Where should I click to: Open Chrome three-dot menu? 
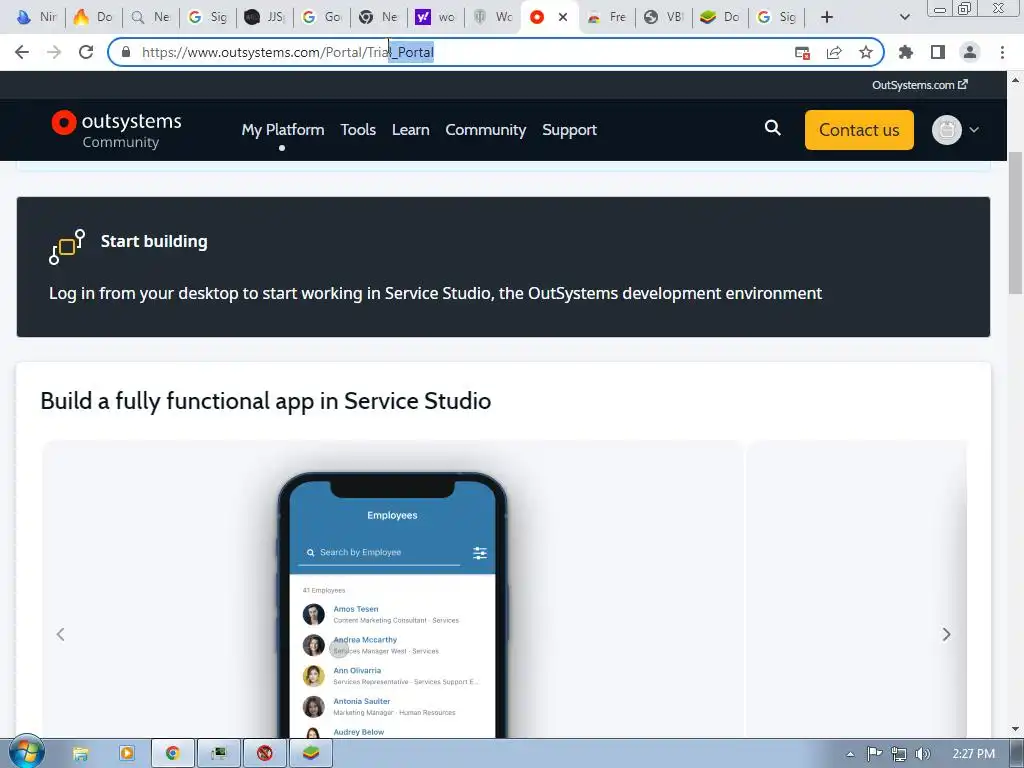tap(1002, 52)
